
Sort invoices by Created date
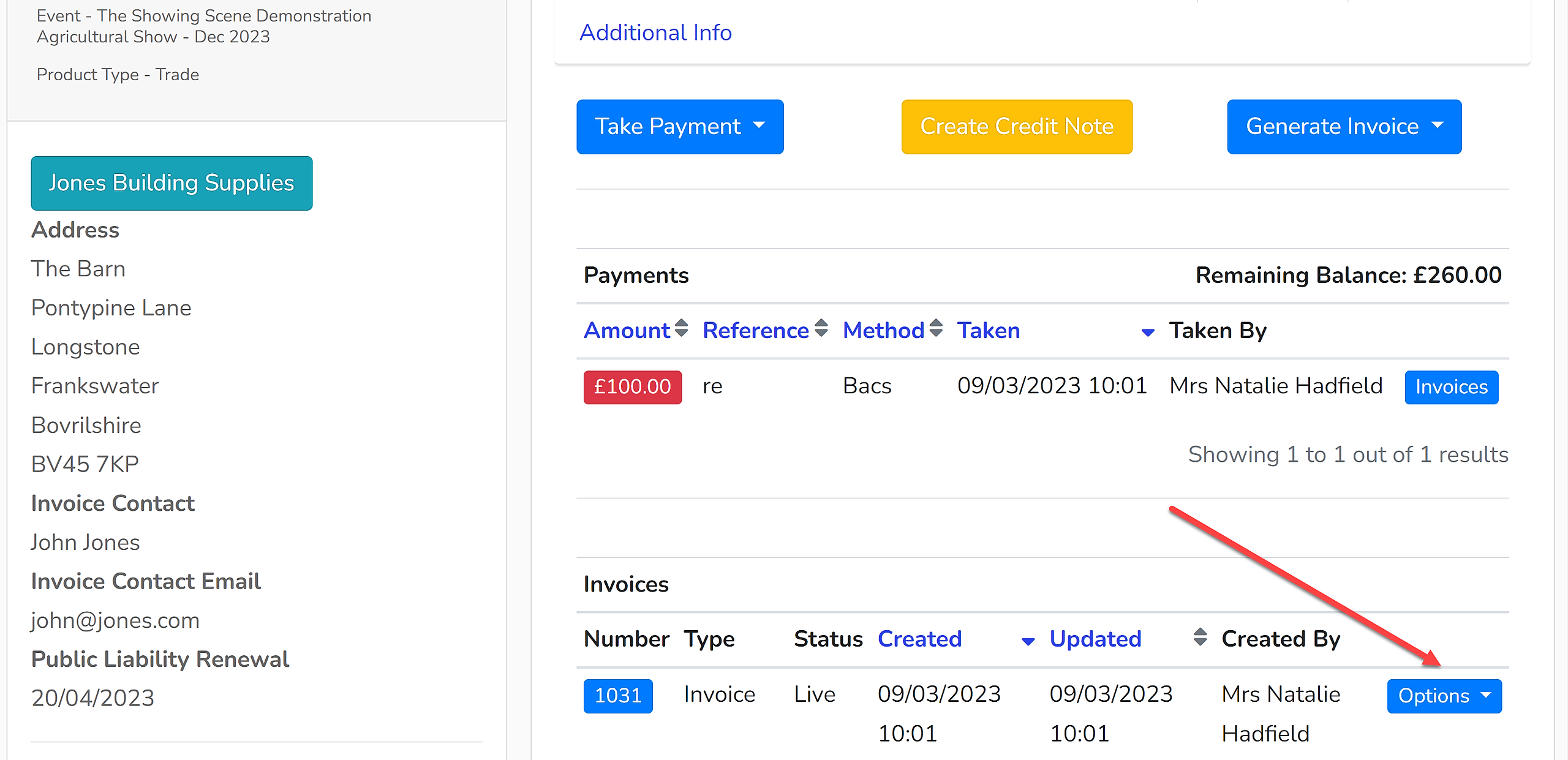[x=957, y=639]
